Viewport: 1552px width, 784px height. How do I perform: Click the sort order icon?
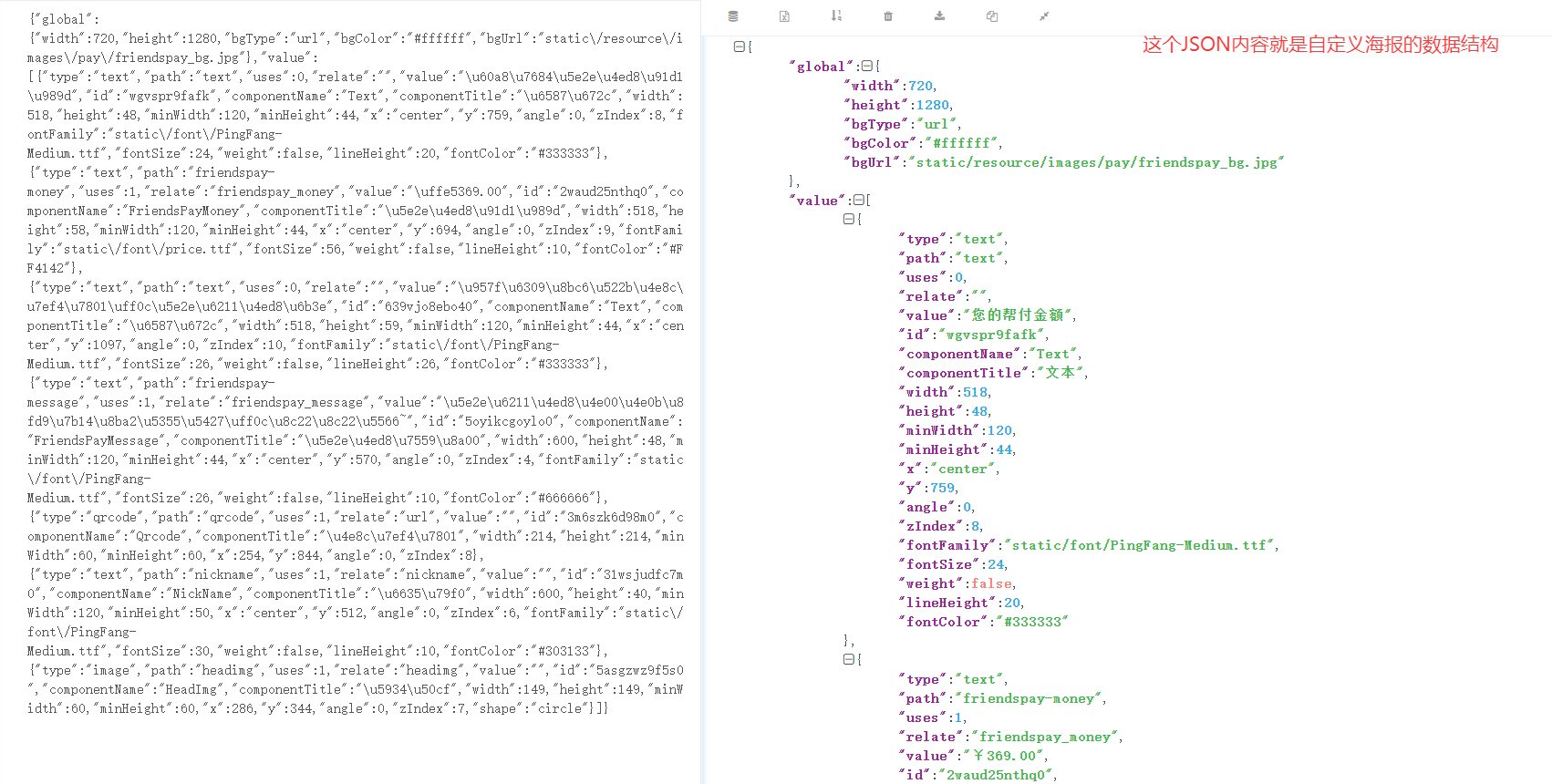point(836,16)
